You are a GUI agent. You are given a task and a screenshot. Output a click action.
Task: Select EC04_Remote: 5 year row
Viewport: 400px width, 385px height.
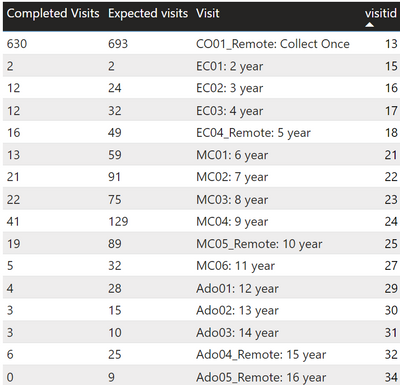(201, 133)
